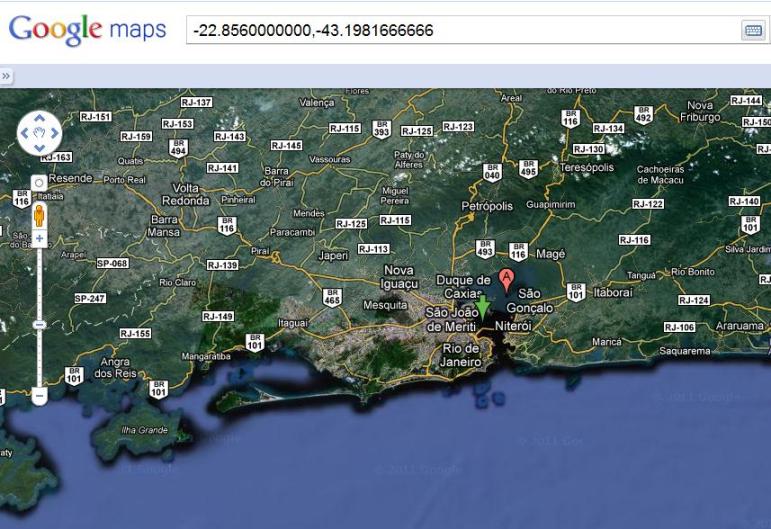This screenshot has height=529, width=771.
Task: Click the BR 493 highway shield
Action: pyautogui.click(x=485, y=249)
